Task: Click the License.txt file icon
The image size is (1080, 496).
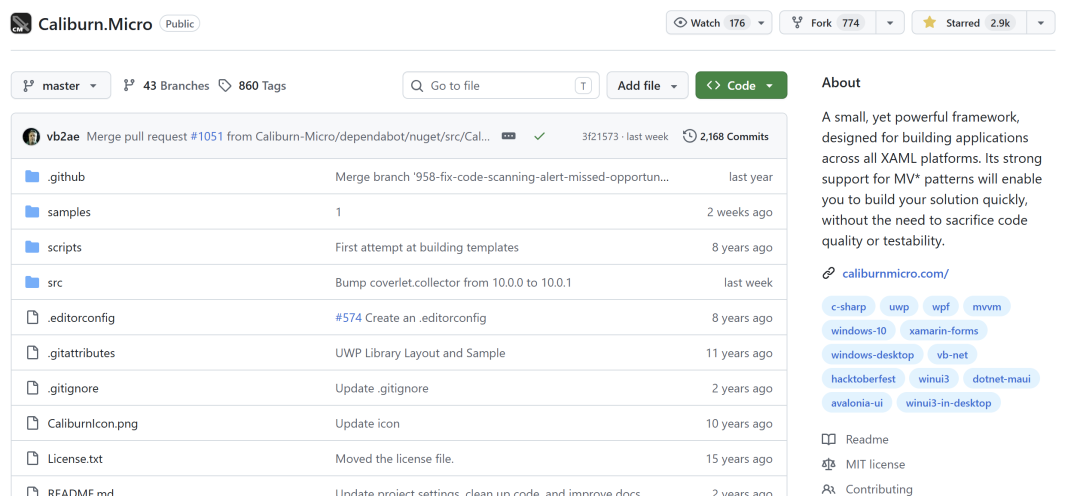Action: (x=32, y=458)
